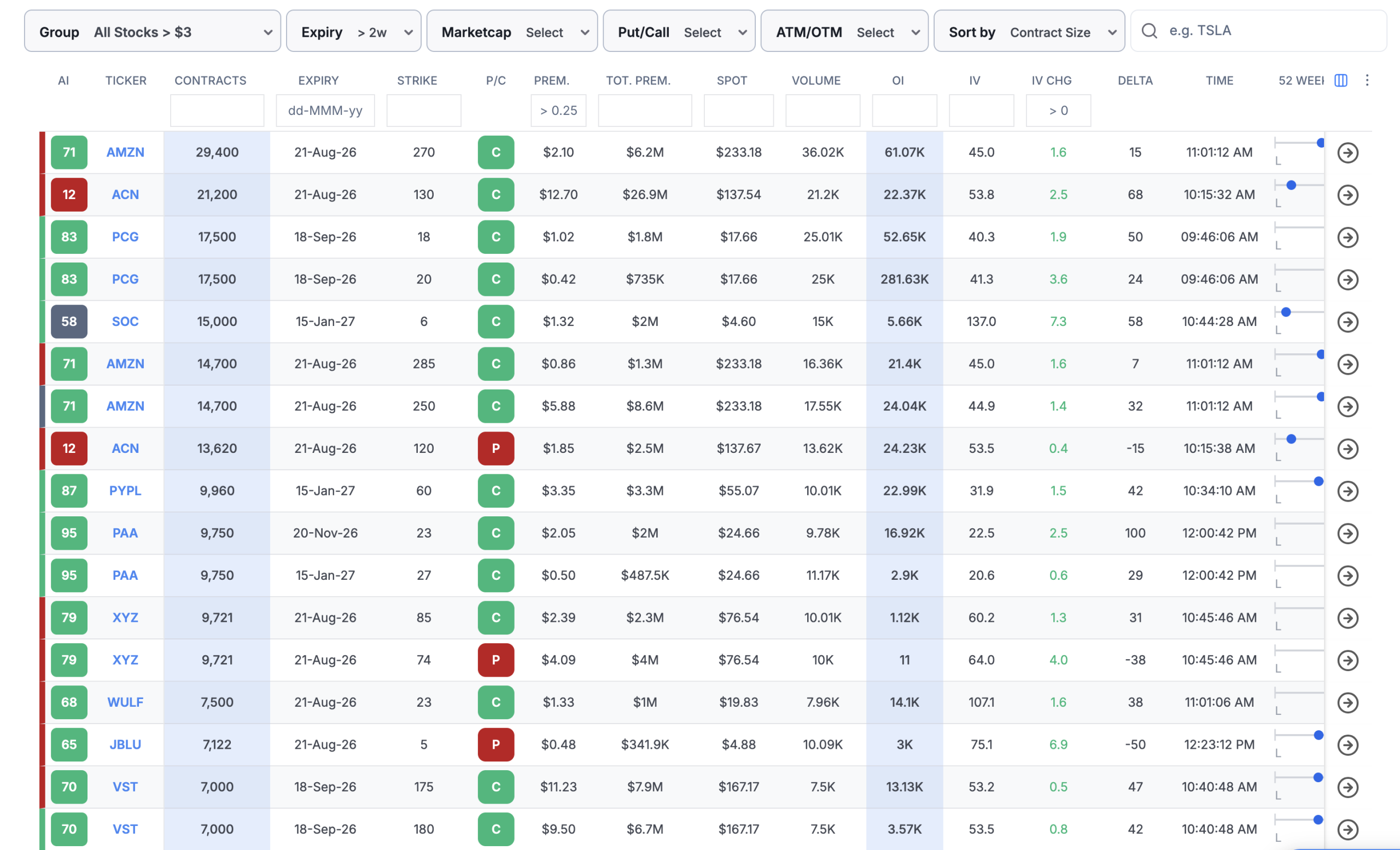1400x850 pixels.
Task: Open the column layout chooser icon
Action: (1340, 80)
